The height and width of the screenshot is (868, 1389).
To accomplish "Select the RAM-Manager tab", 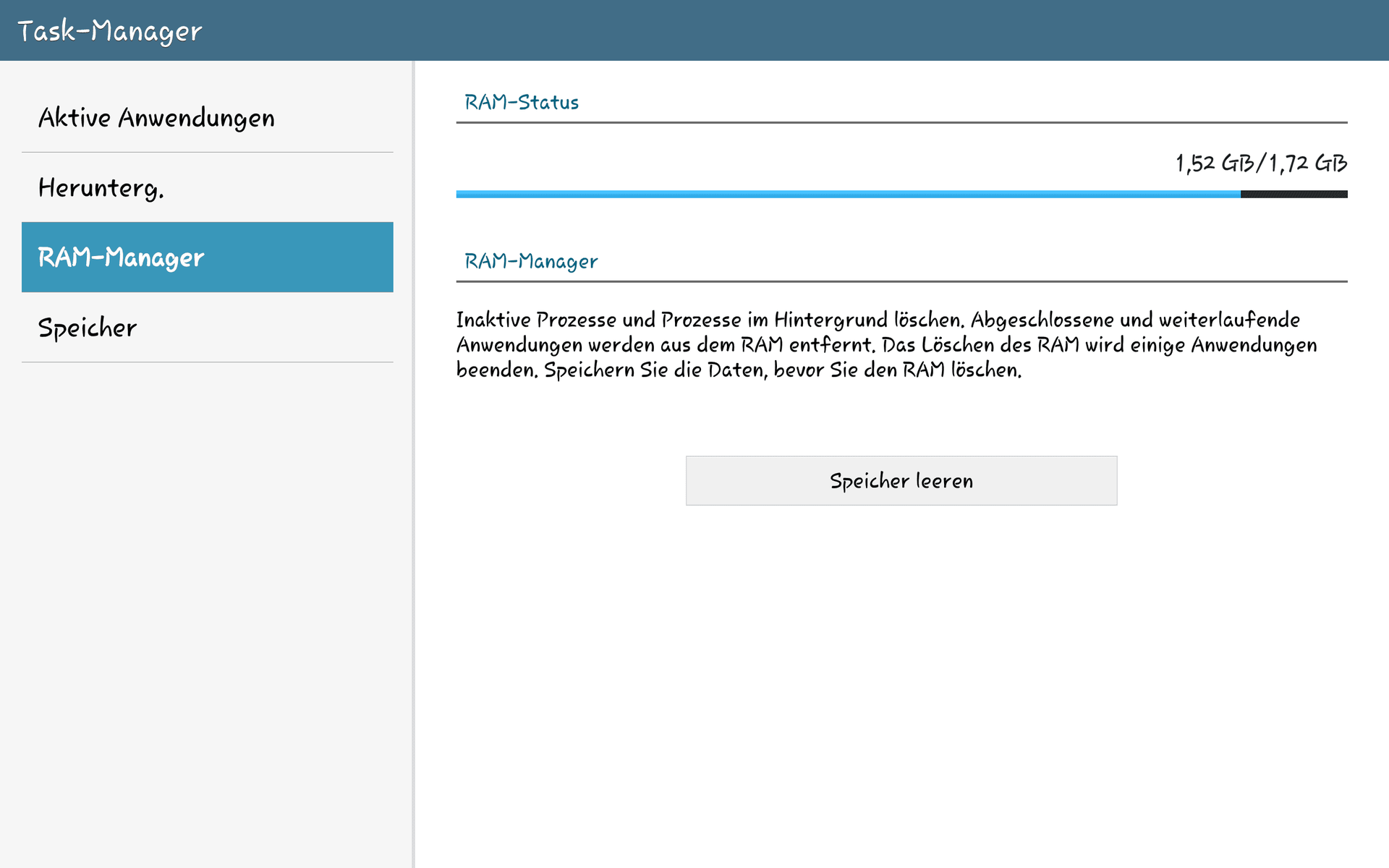I will pos(208,257).
